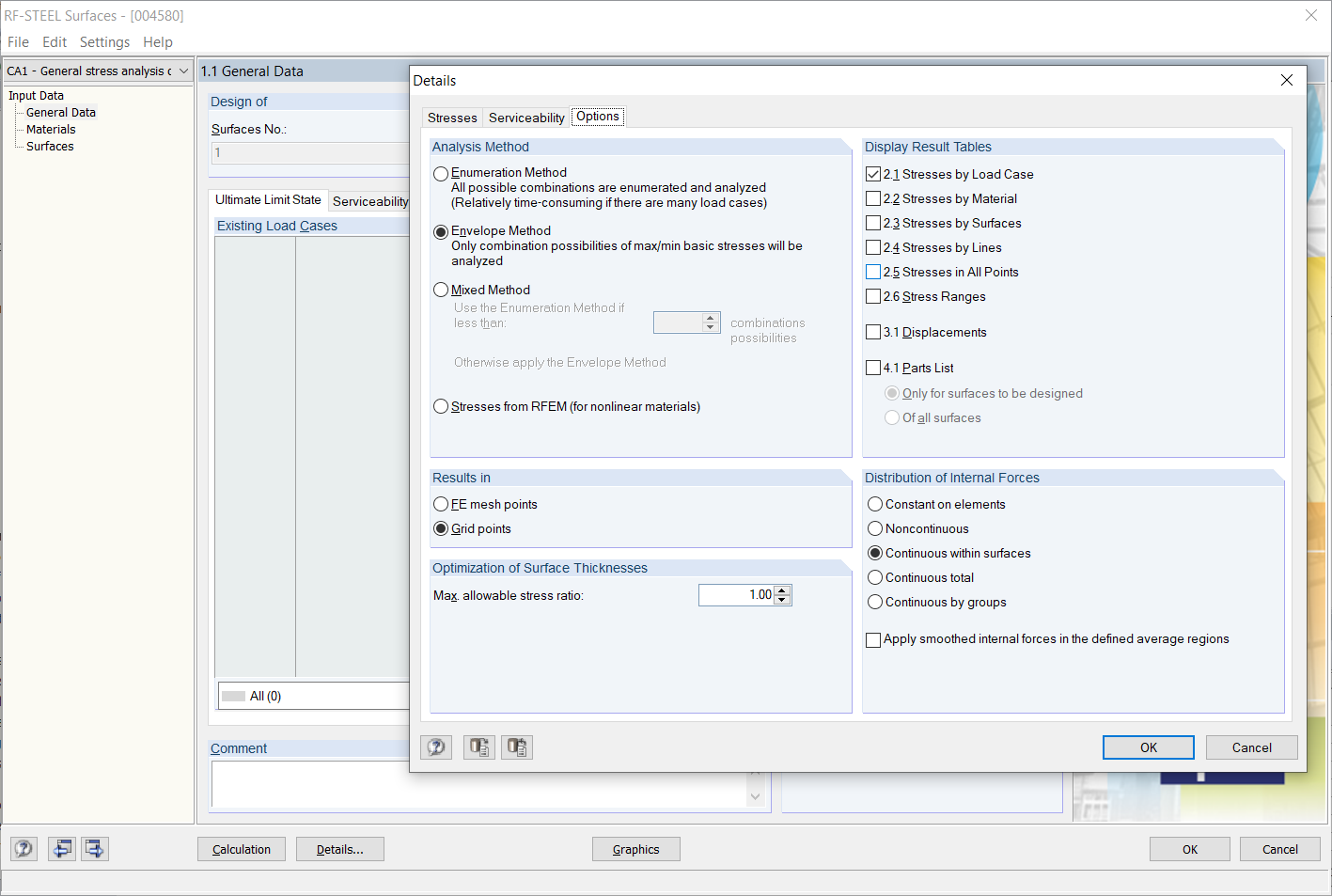Image resolution: width=1332 pixels, height=896 pixels.
Task: Increase the max allowable stress ratio
Action: (782, 589)
